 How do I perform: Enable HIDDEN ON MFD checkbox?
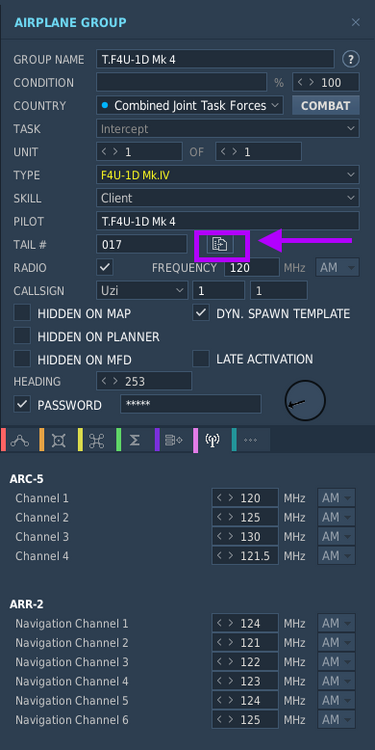tap(22, 359)
